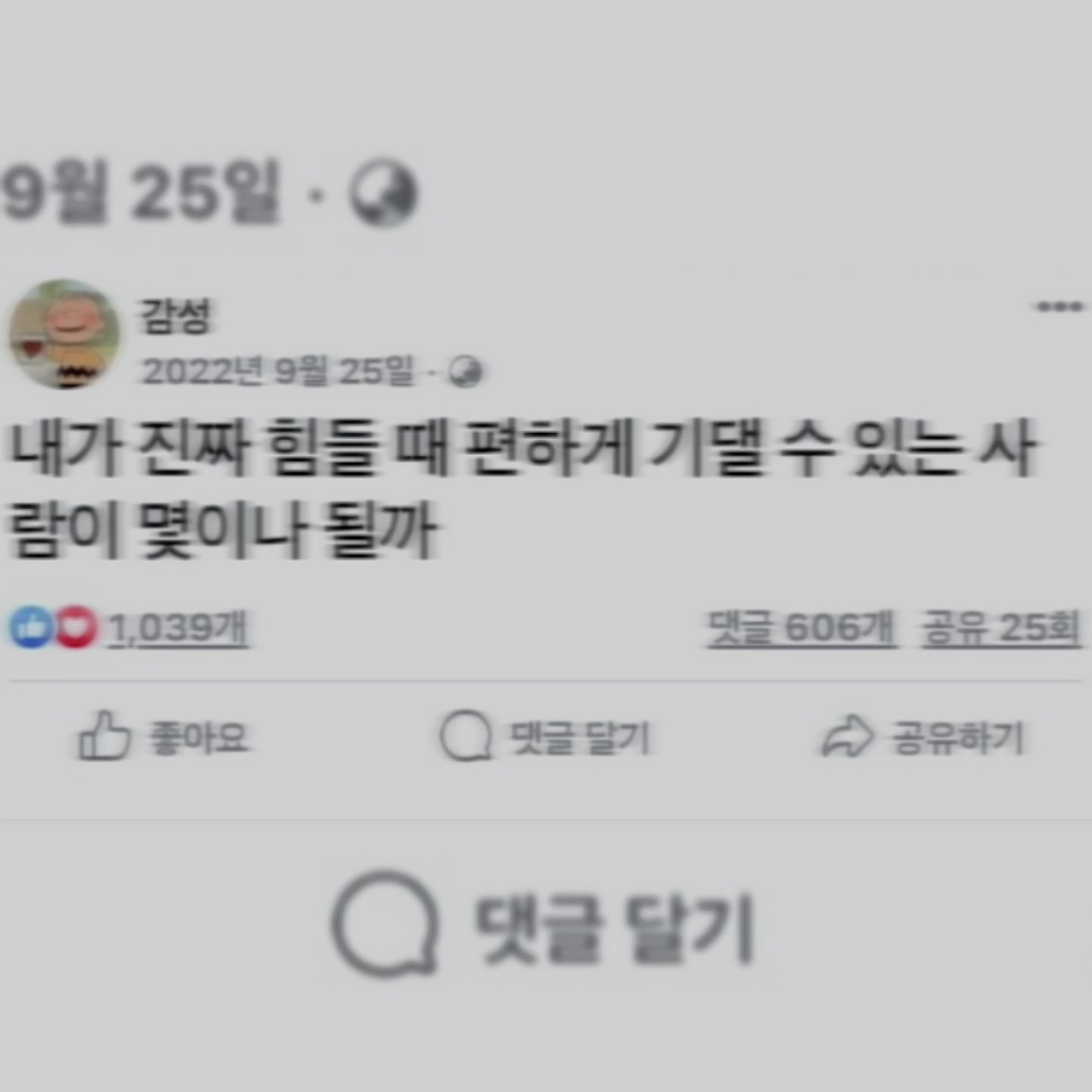Click the thumbs-up outline icon for 좋아요
This screenshot has width=1092, height=1092.
[104, 735]
